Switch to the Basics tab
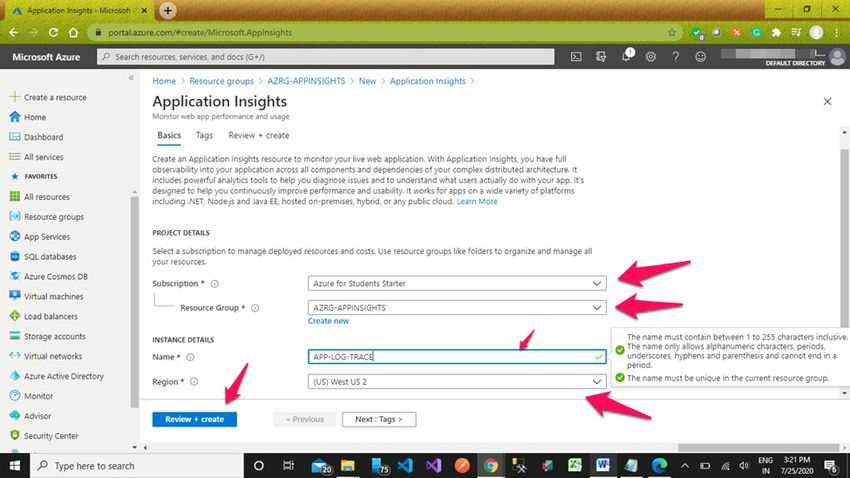The width and height of the screenshot is (850, 478). [x=169, y=135]
